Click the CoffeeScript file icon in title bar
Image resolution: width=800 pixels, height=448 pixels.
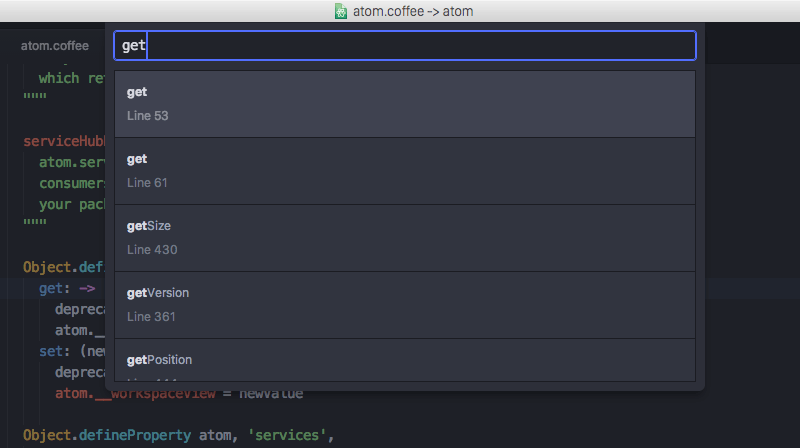coord(342,11)
